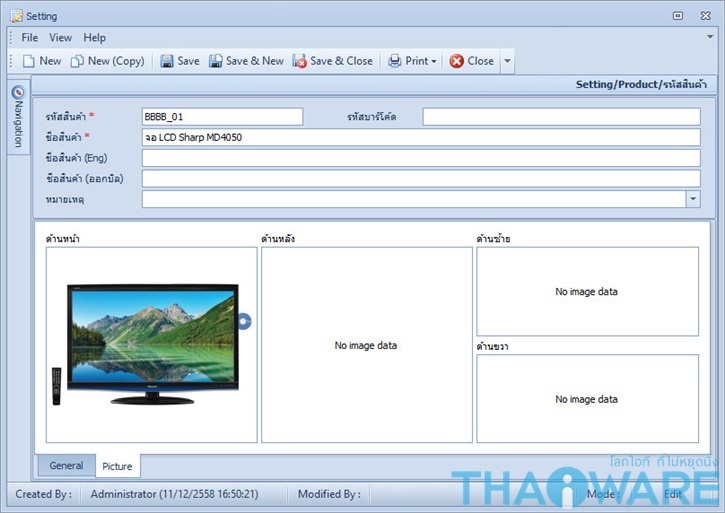Image resolution: width=725 pixels, height=513 pixels.
Task: Click the ชื่อสินค้า (ออกบิล) input field
Action: [x=421, y=179]
